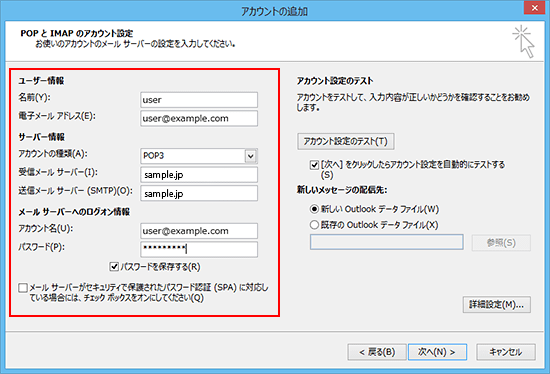
Task: Click the 名前(Y) name input field
Action: coord(199,100)
